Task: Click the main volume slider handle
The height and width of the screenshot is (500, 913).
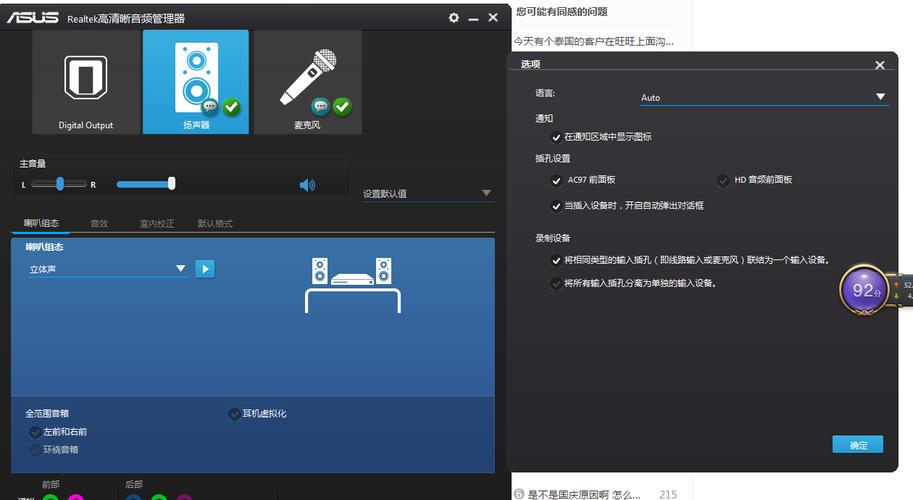Action: click(171, 184)
